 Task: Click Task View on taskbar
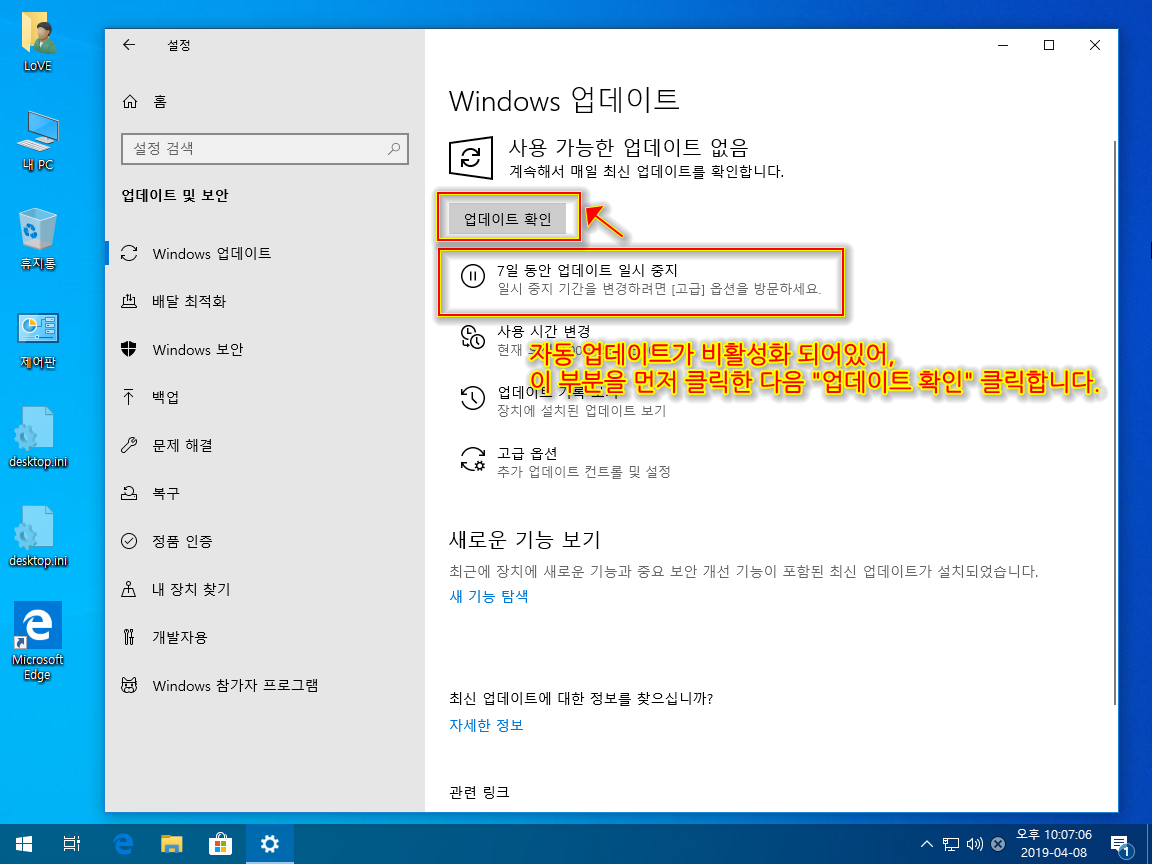tap(71, 844)
